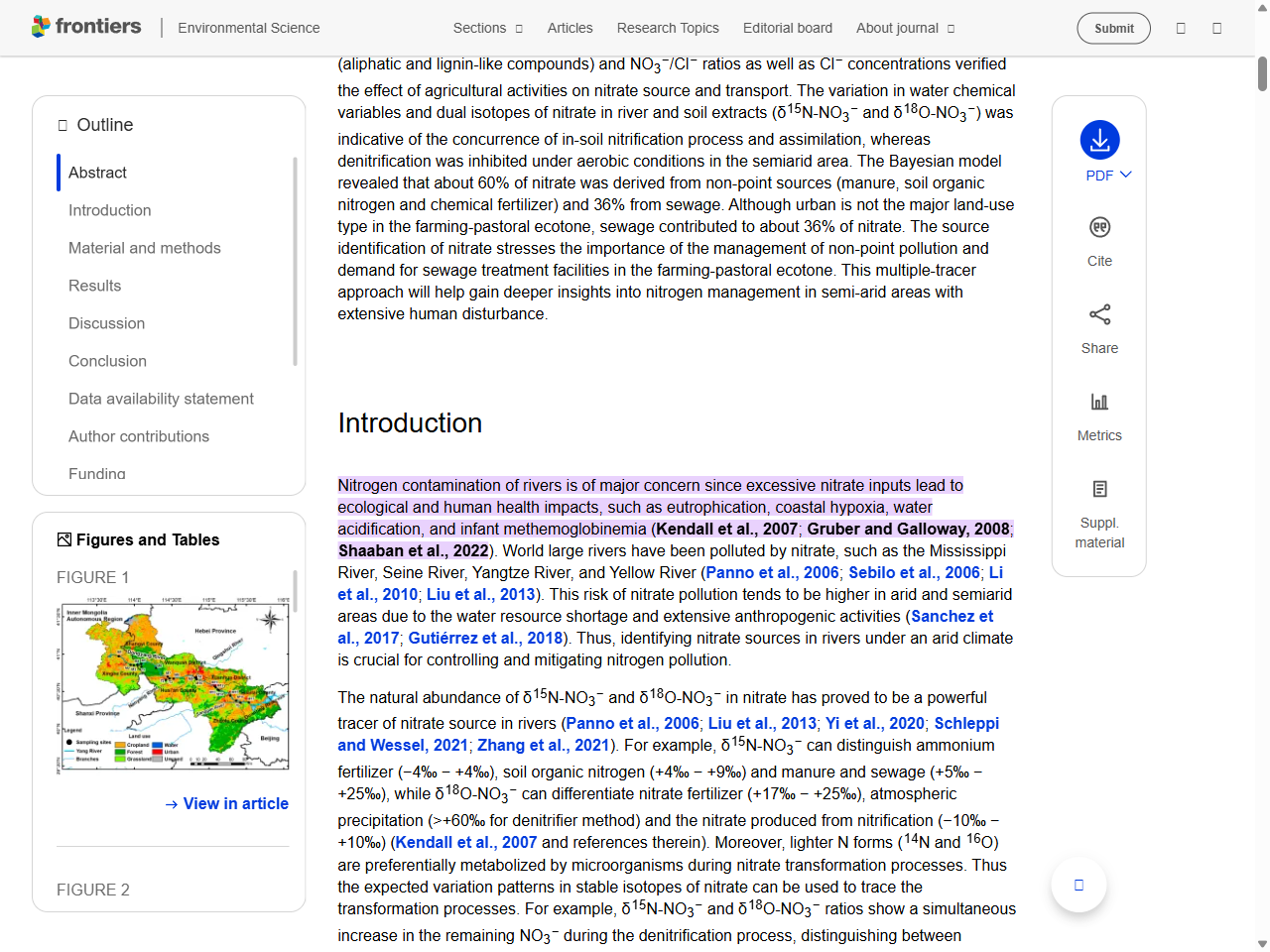Click the Outline panel icon

[x=63, y=125]
